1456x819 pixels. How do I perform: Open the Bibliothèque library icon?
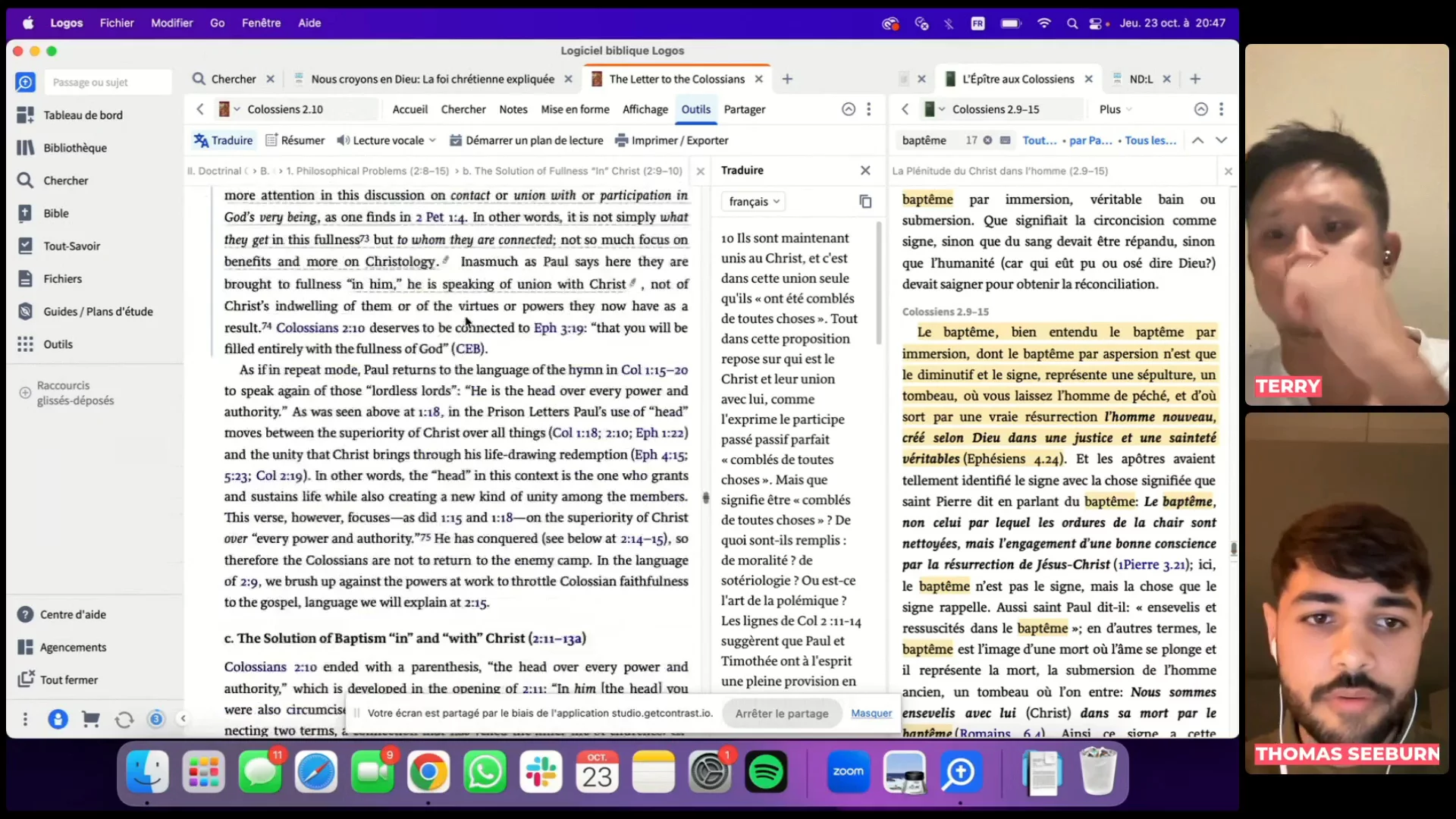pos(25,148)
